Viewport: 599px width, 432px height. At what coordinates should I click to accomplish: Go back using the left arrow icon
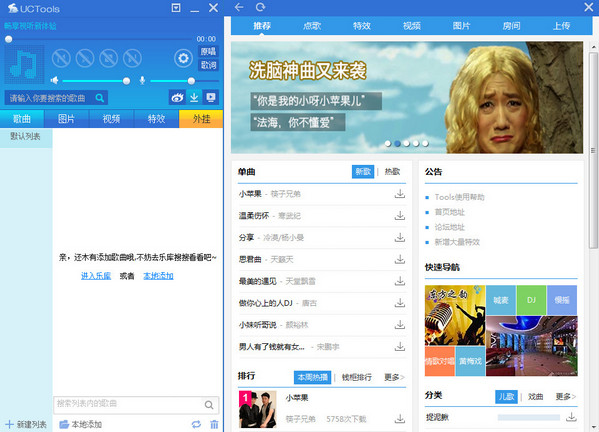click(x=239, y=7)
